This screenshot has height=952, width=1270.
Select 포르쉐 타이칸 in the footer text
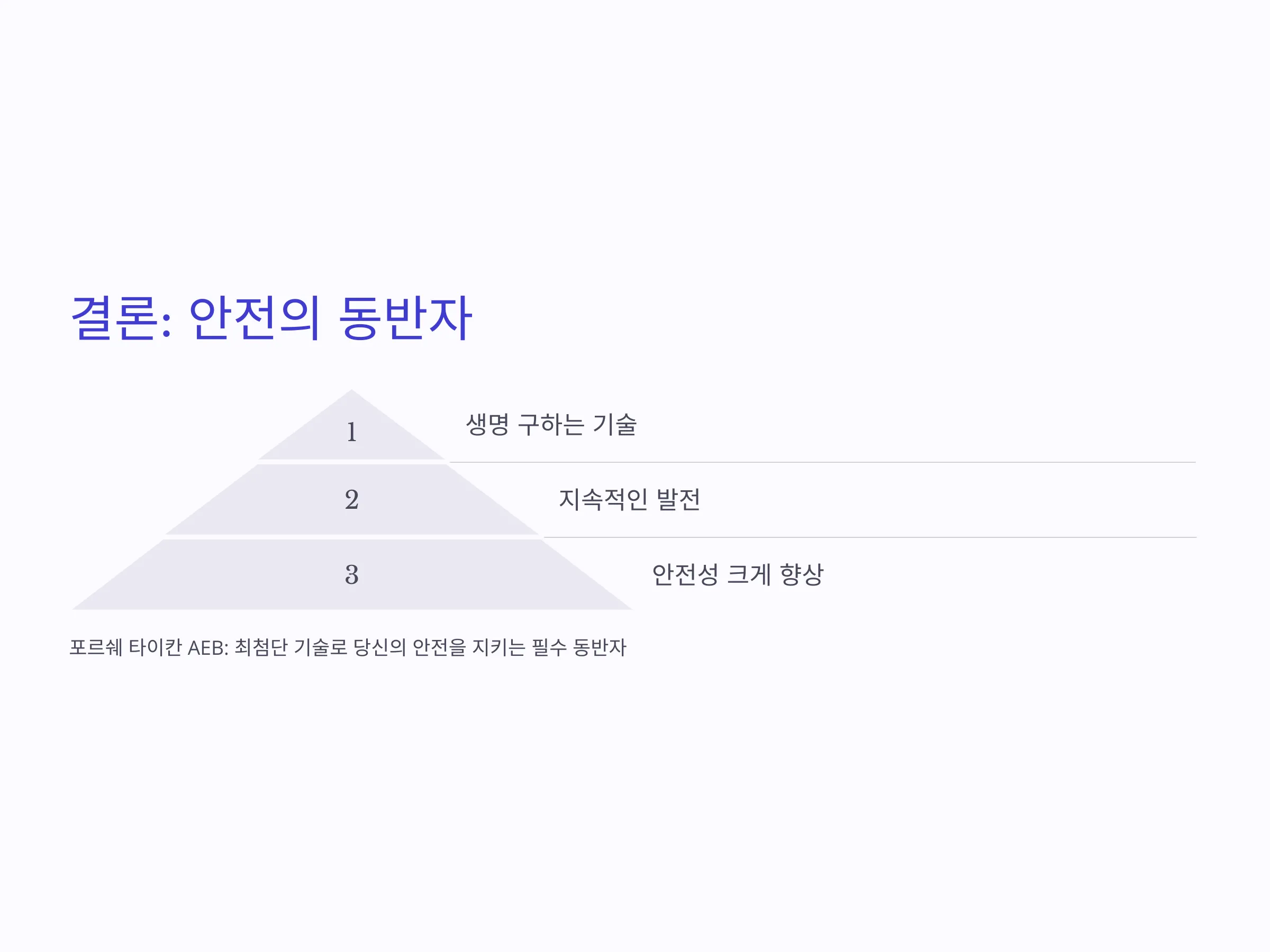coord(126,647)
